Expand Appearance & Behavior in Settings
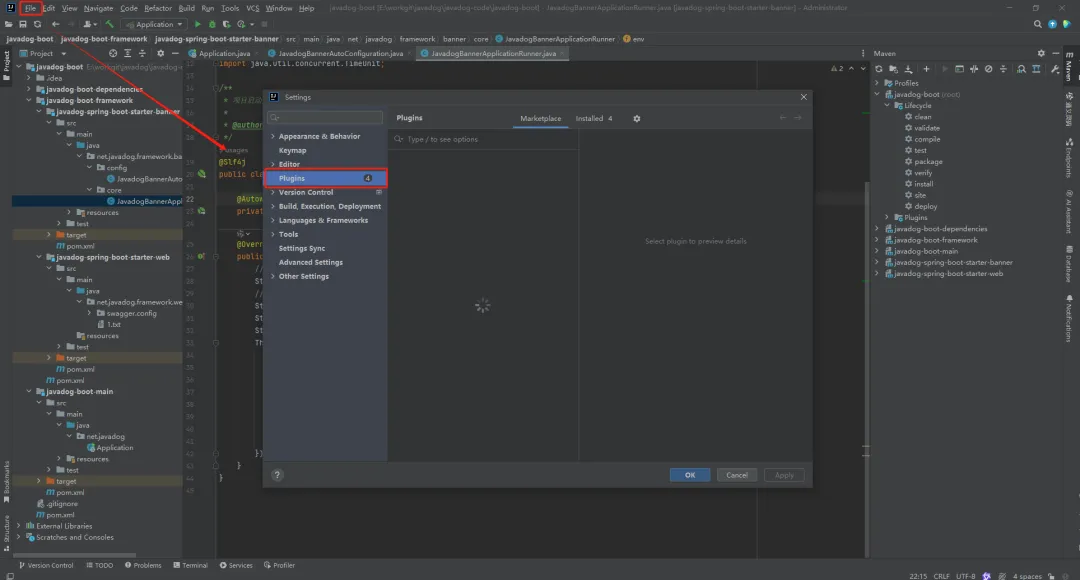 [273, 136]
